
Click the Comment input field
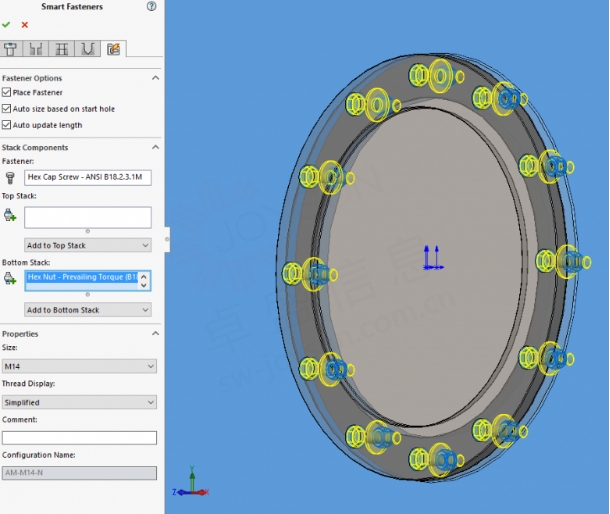79,438
